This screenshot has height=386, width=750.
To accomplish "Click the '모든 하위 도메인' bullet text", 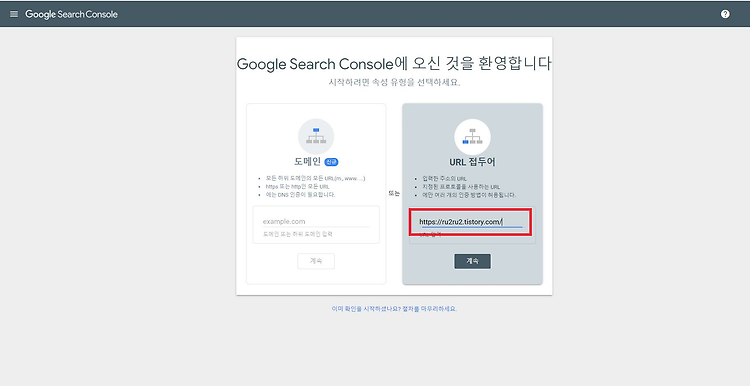I will 316,178.
